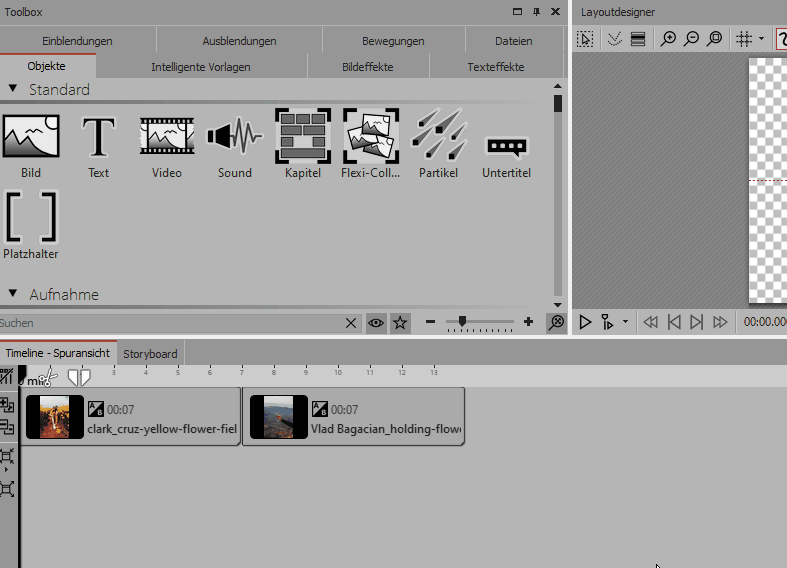Click the Suchen search field
This screenshot has width=787, height=568.
pos(170,323)
